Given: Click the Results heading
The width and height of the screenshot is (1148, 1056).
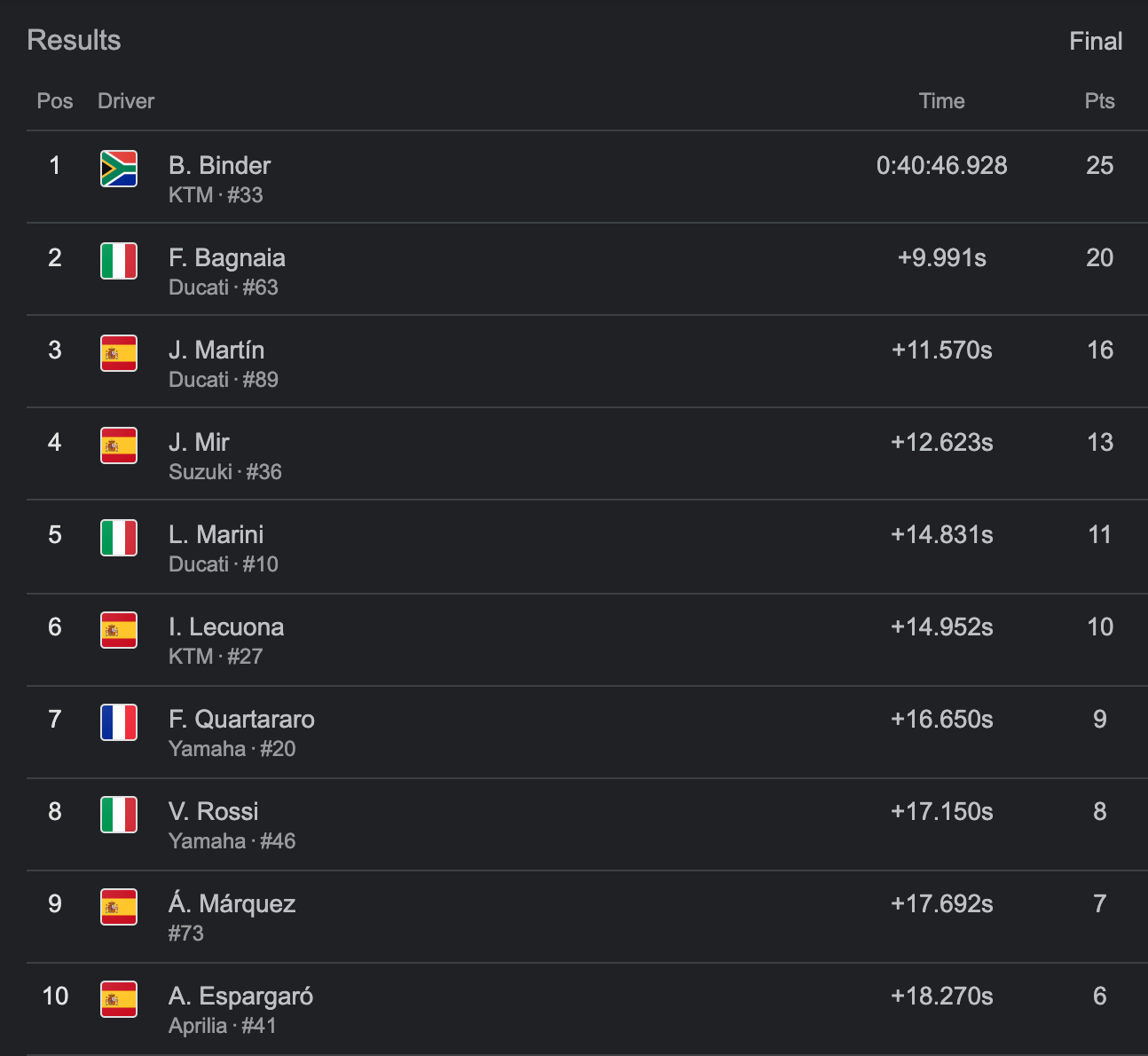Looking at the screenshot, I should click(74, 41).
